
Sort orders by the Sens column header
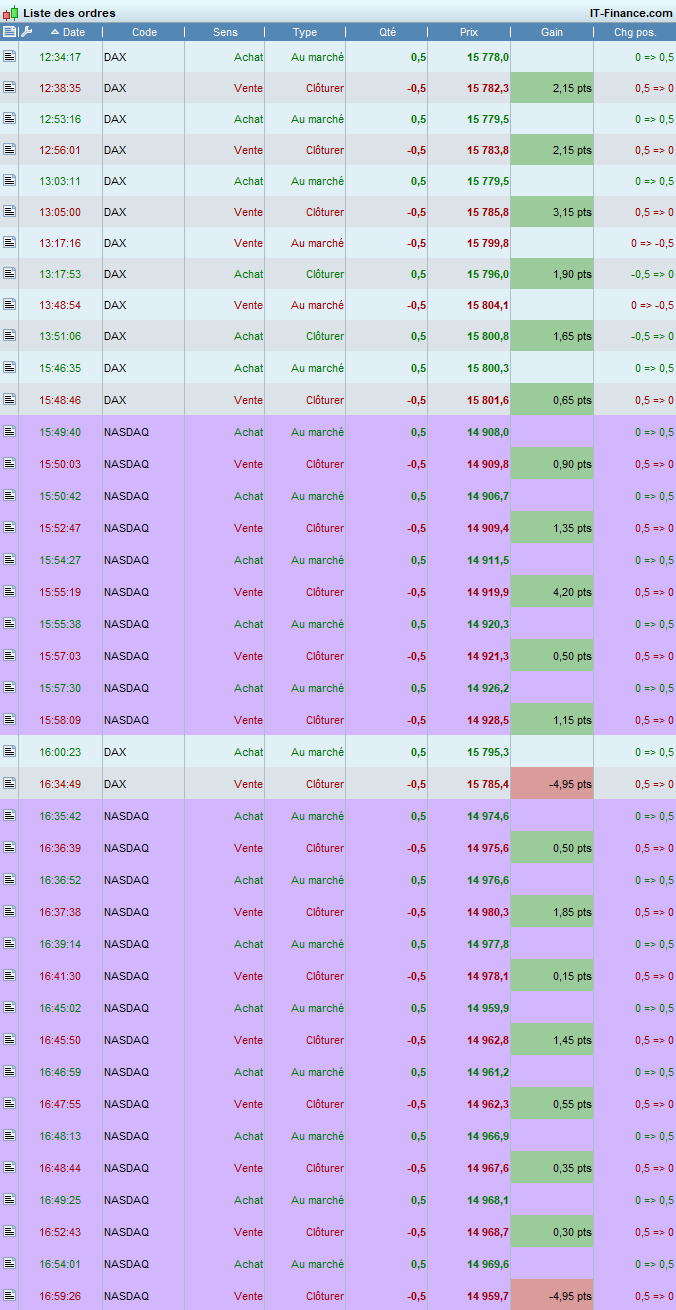coord(225,32)
